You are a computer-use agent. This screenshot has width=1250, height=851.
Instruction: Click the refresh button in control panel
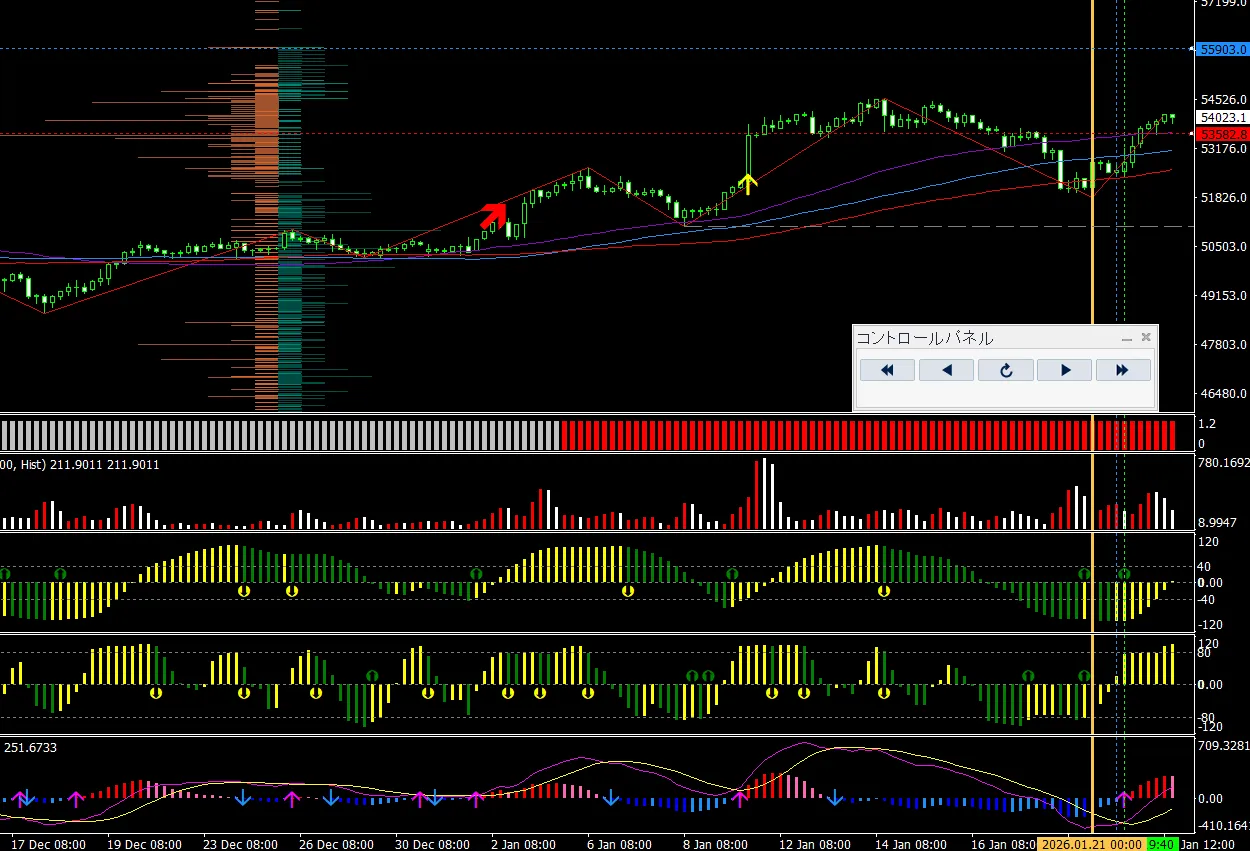click(1005, 370)
